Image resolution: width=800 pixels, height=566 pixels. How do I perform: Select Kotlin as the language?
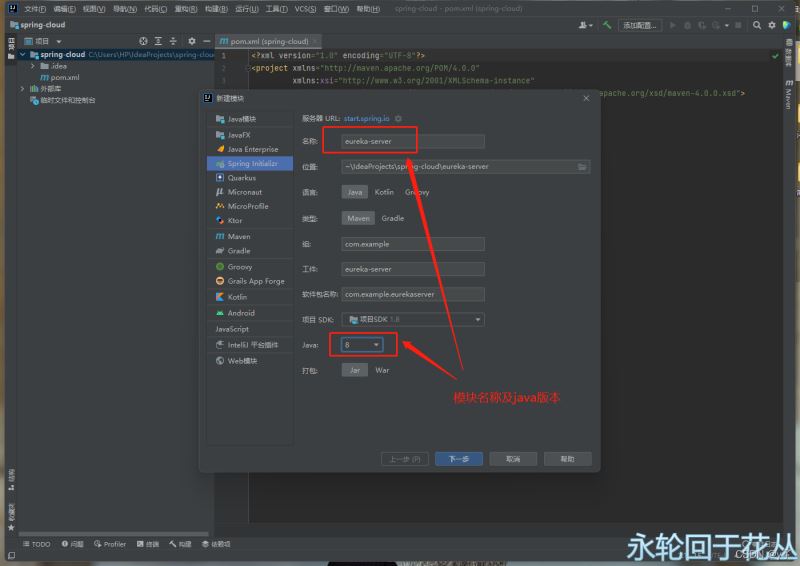384,192
